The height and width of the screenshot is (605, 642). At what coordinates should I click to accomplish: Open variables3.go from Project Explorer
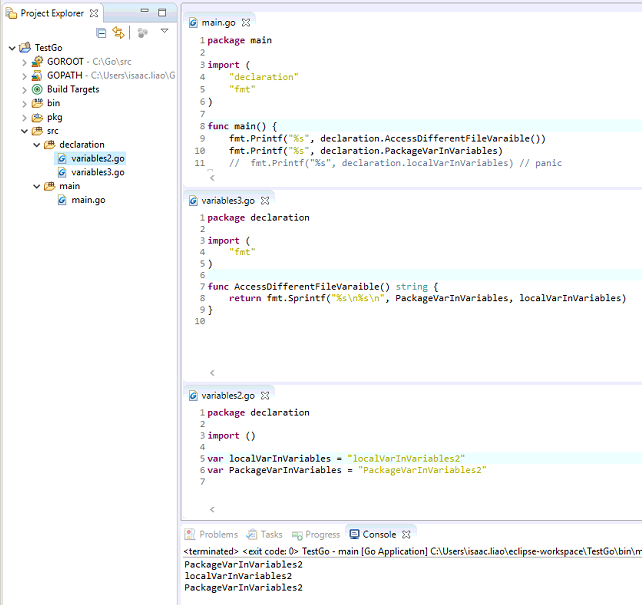tap(97, 172)
